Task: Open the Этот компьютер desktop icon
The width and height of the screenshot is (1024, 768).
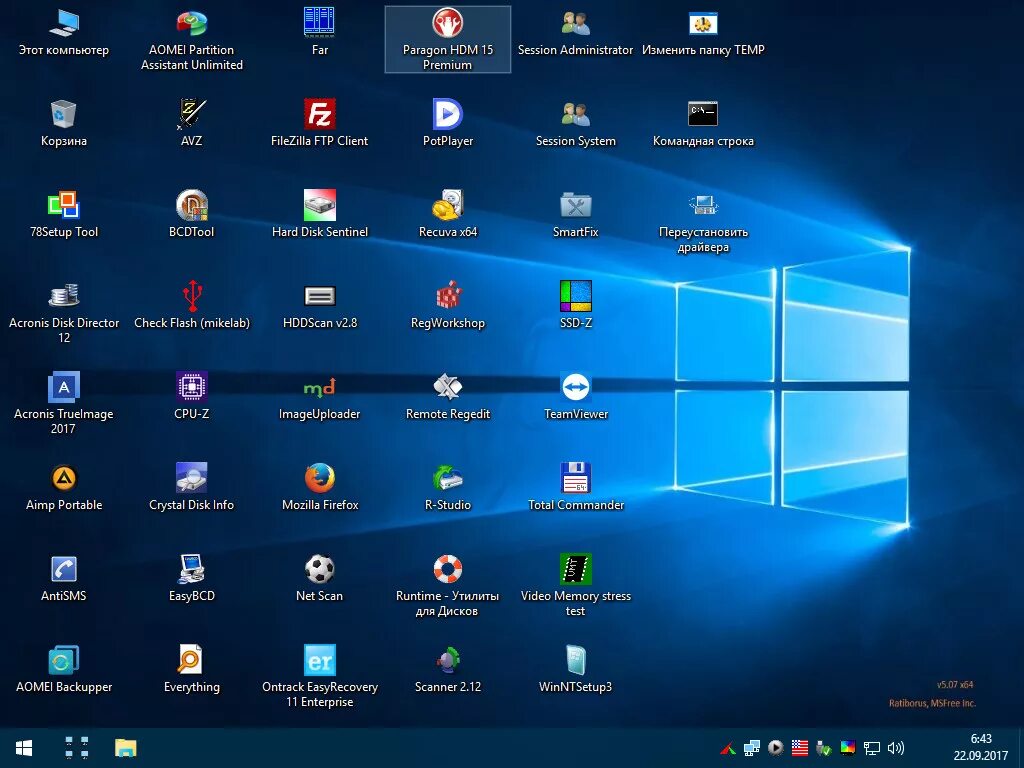Action: tap(64, 33)
